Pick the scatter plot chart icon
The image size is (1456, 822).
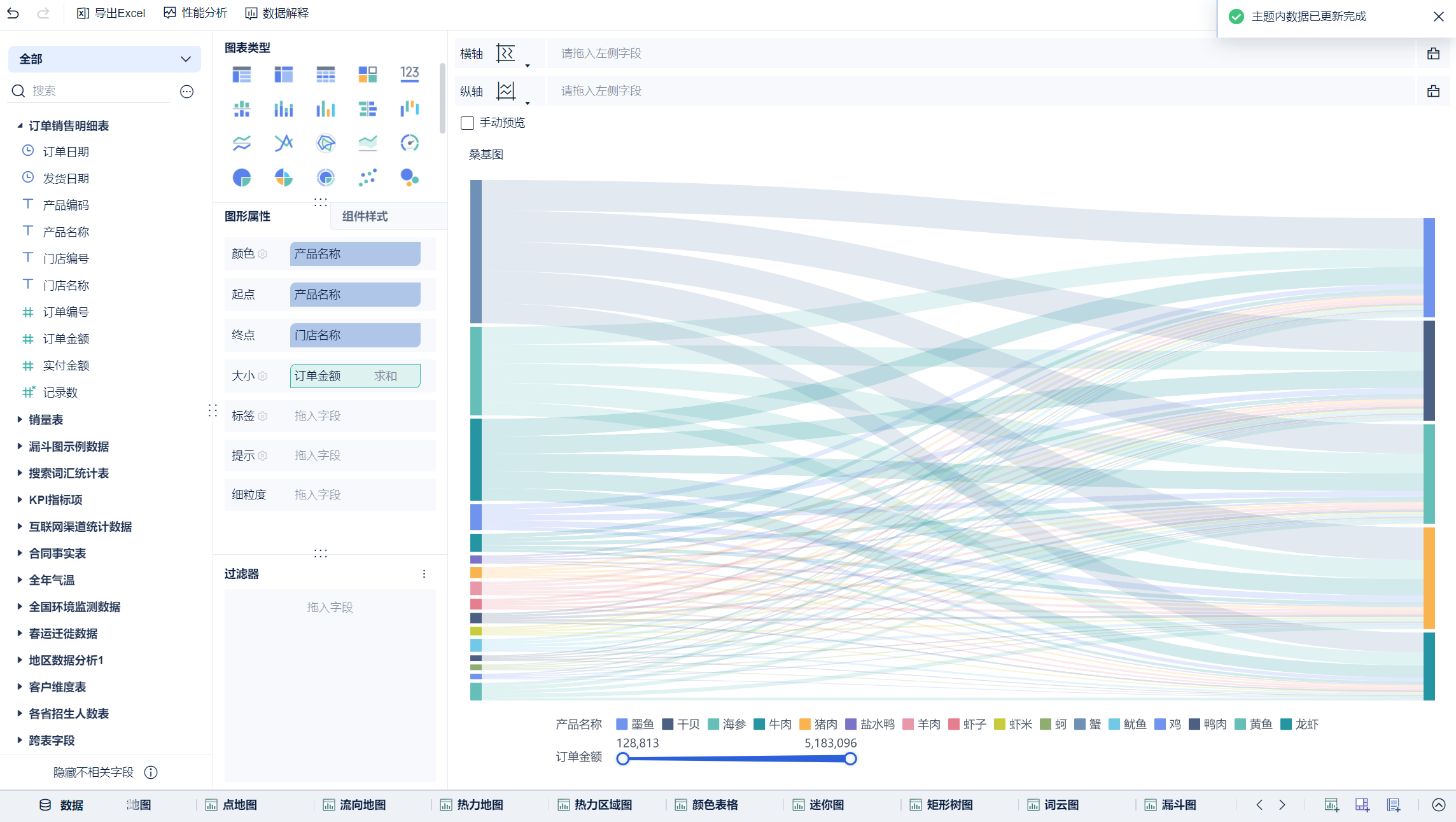(368, 178)
